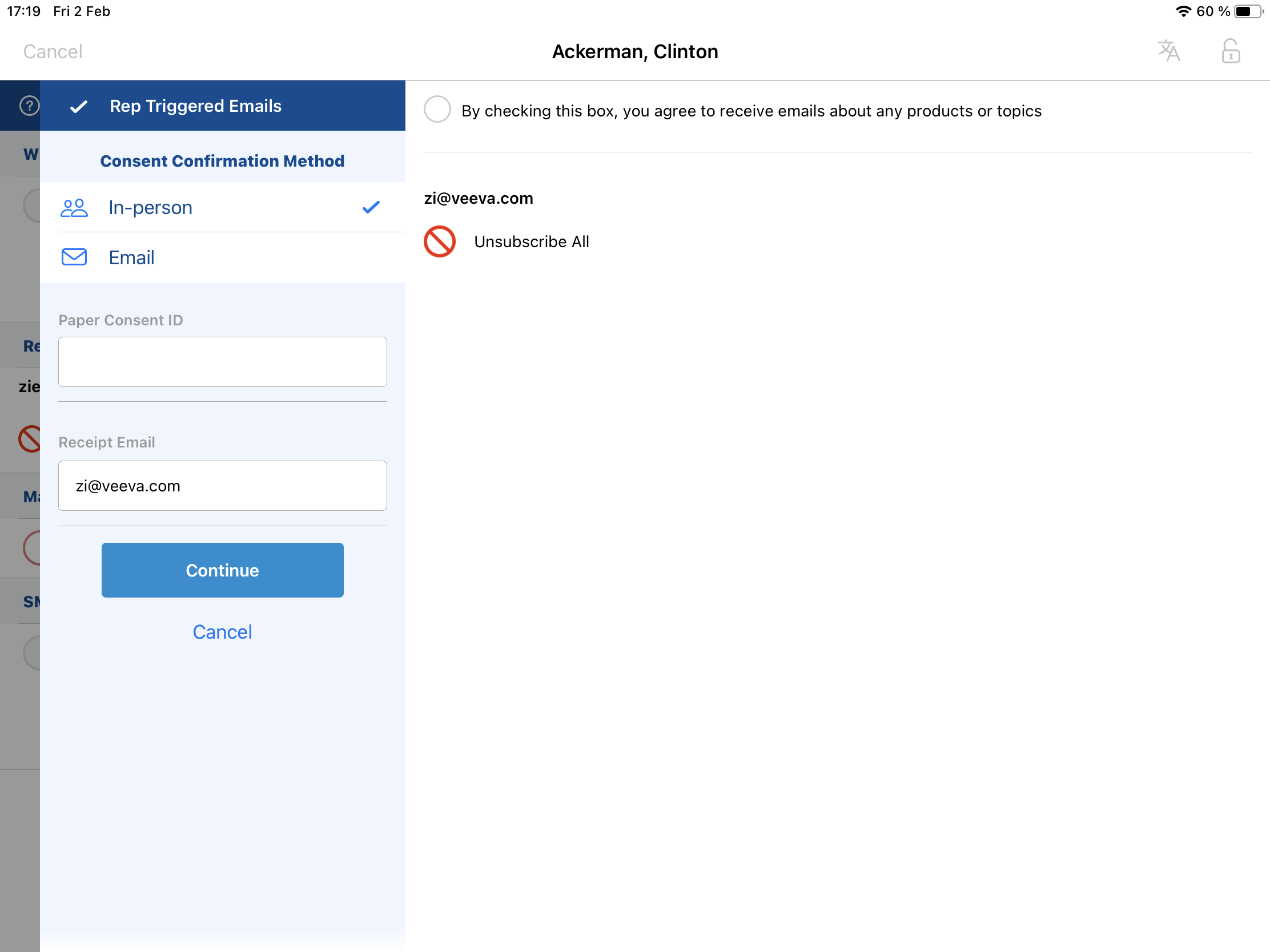Tap Cancel link below Continue

click(x=222, y=632)
